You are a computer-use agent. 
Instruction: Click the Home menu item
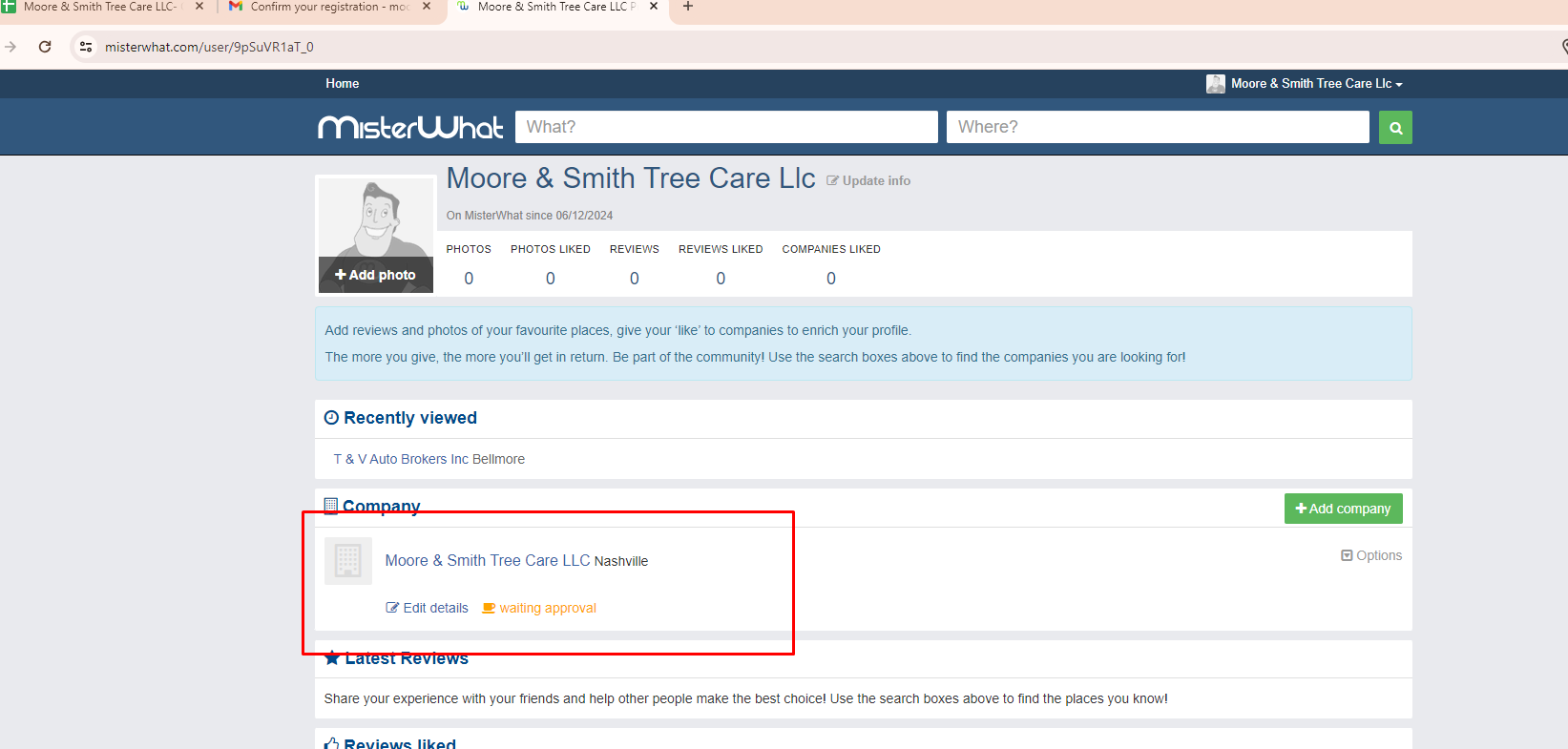(x=342, y=84)
